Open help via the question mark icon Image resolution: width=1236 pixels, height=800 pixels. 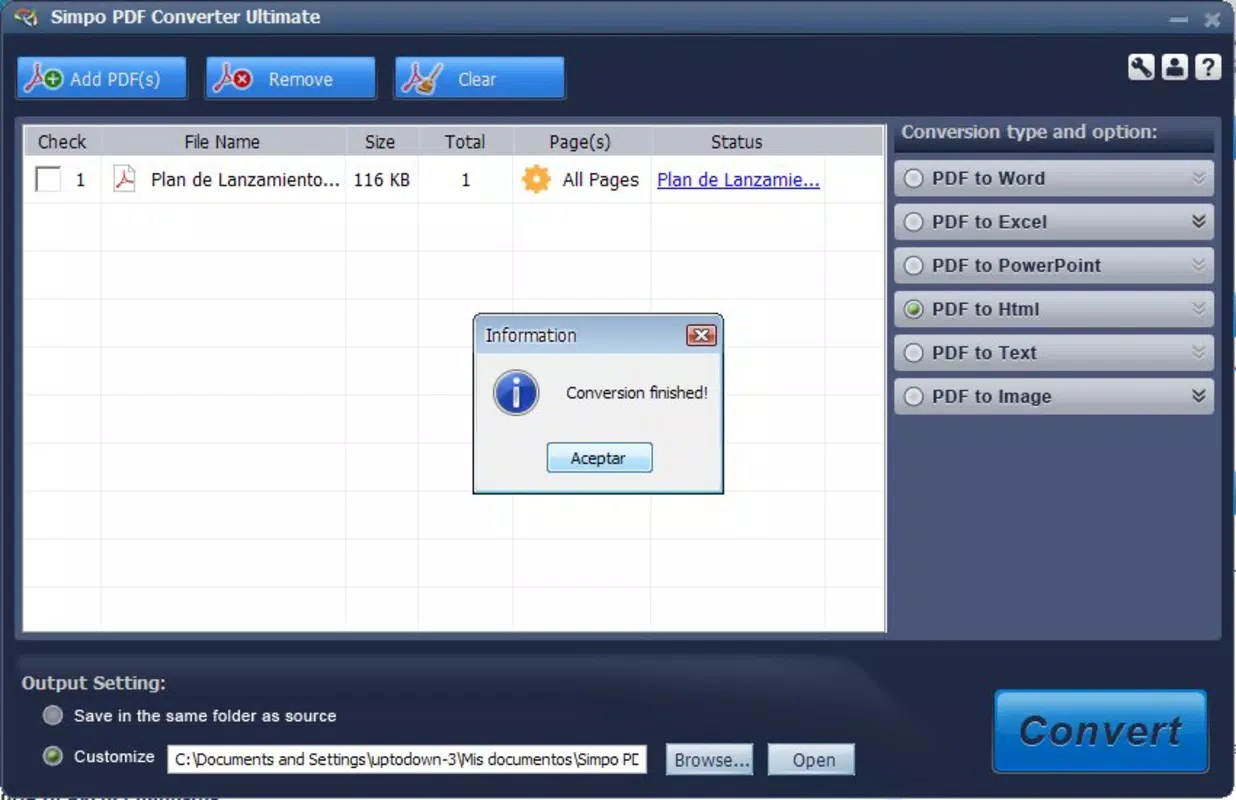tap(1208, 67)
